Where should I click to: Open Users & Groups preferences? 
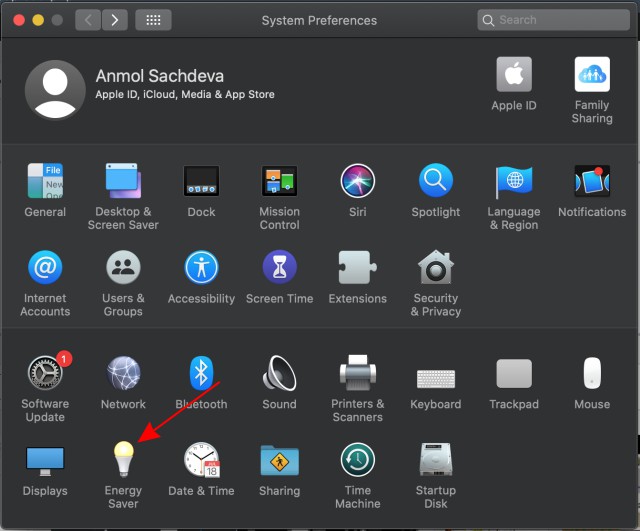pyautogui.click(x=123, y=267)
